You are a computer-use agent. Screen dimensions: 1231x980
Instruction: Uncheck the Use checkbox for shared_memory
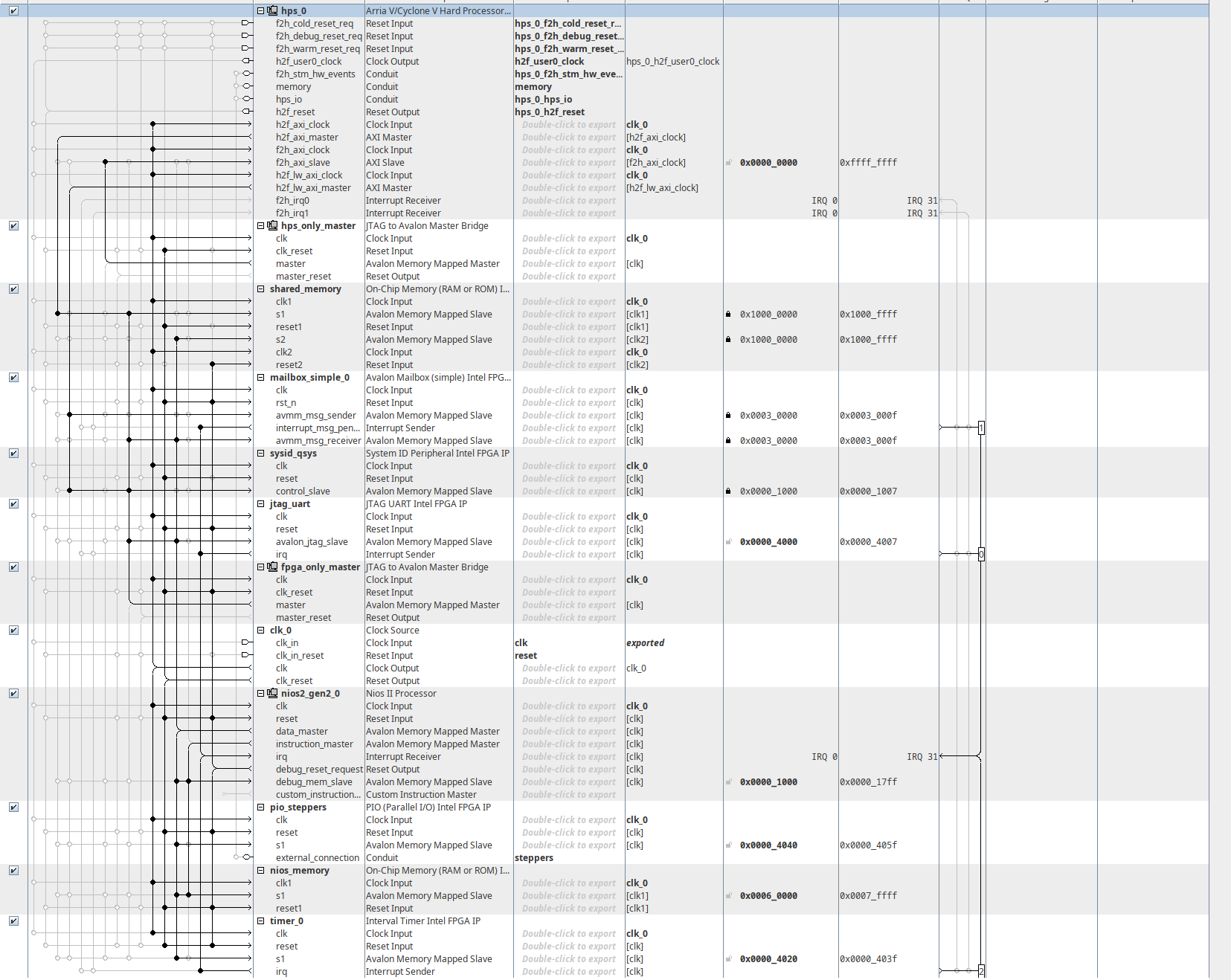coord(13,289)
